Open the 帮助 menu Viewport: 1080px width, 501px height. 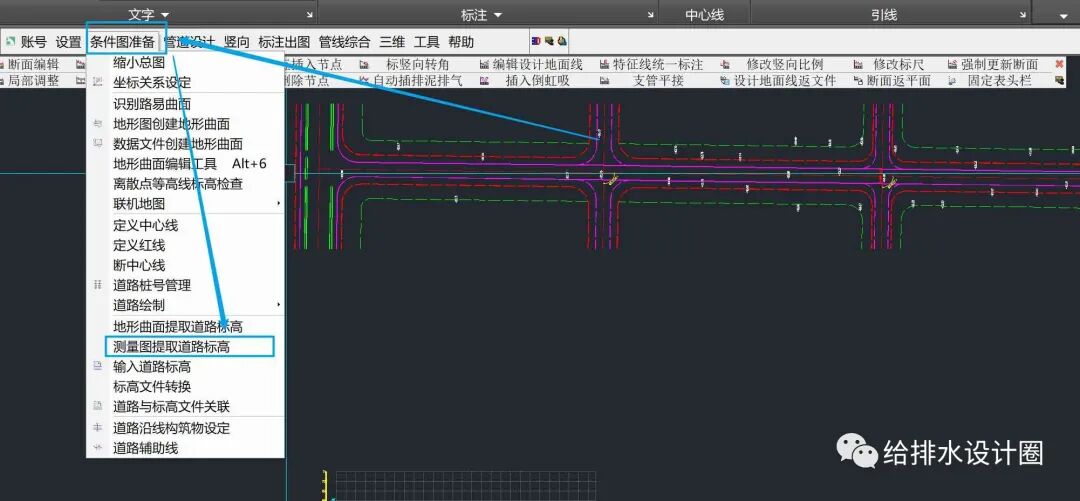[x=461, y=42]
